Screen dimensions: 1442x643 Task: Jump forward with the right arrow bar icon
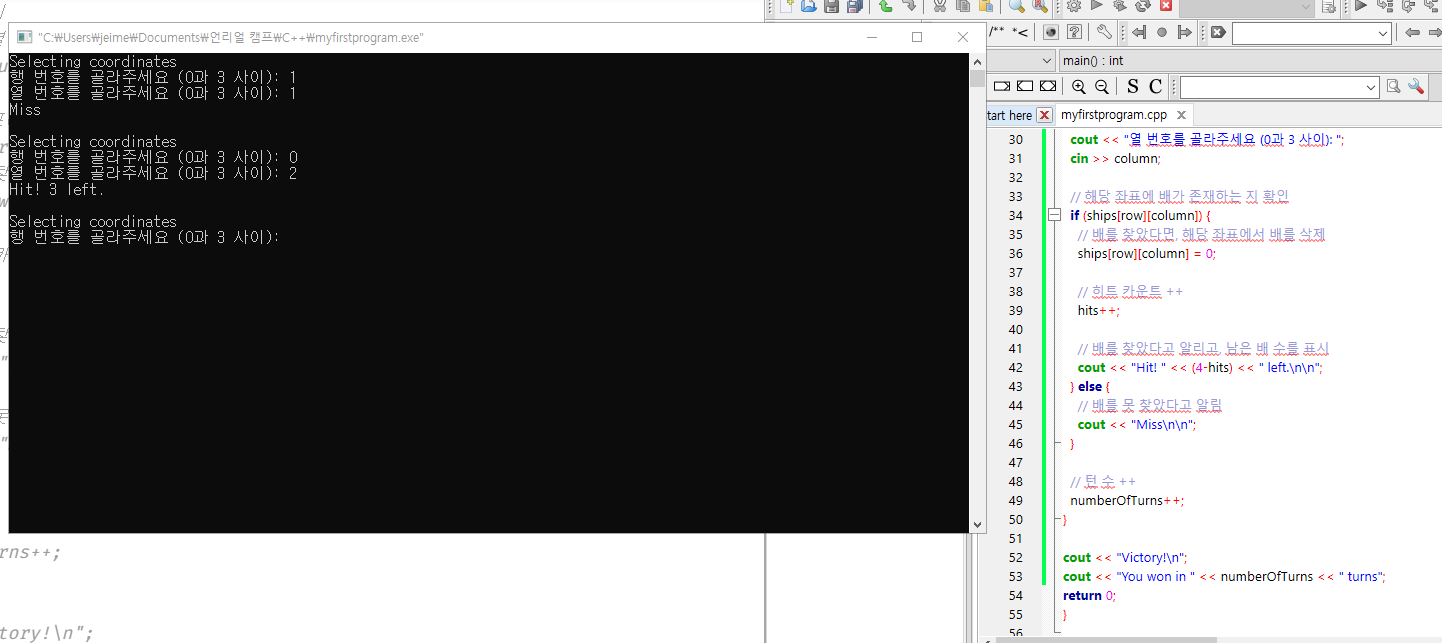1184,32
